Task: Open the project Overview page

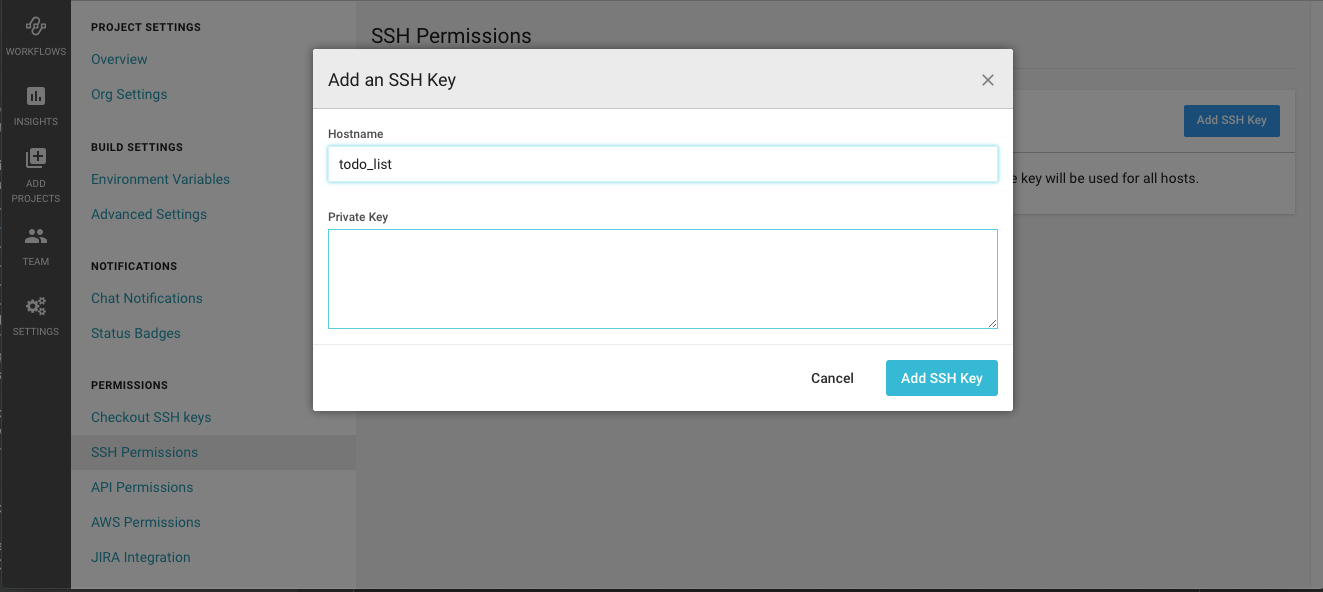Action: click(119, 59)
